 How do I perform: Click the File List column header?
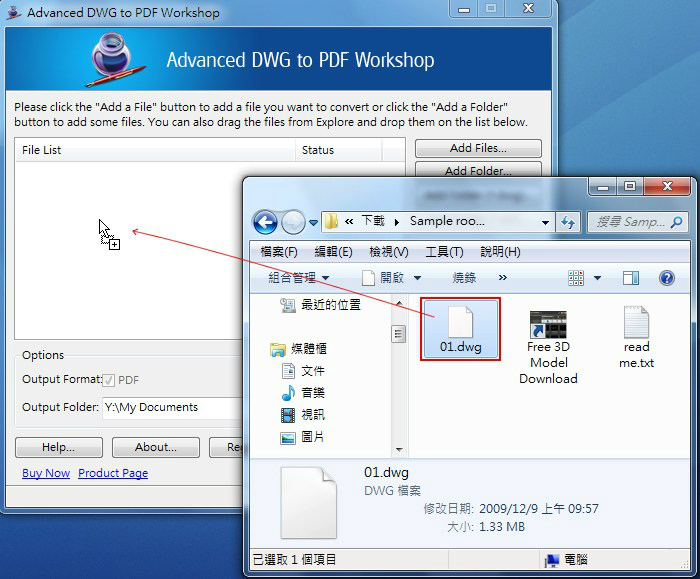(x=155, y=150)
